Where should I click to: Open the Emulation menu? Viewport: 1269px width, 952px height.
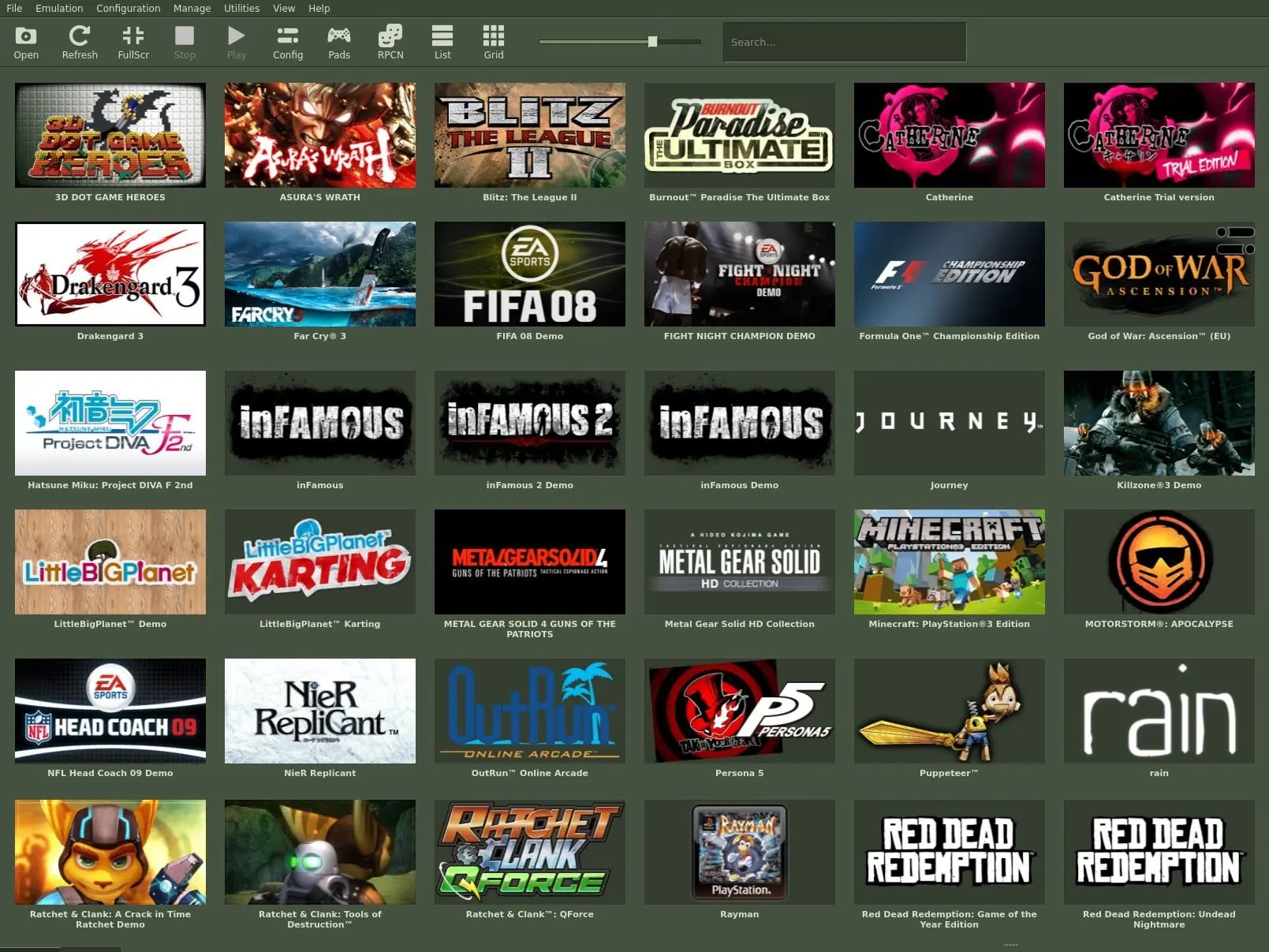[59, 8]
